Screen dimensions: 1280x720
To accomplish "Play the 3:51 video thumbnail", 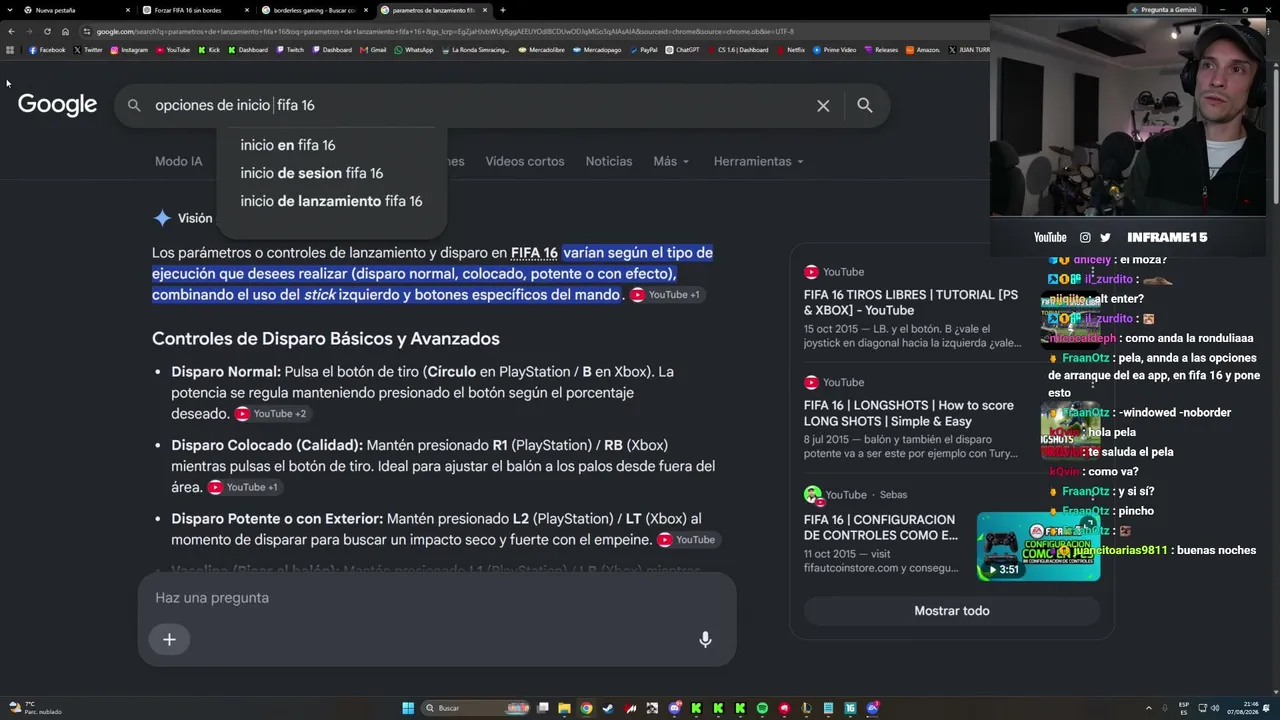I will 1038,547.
